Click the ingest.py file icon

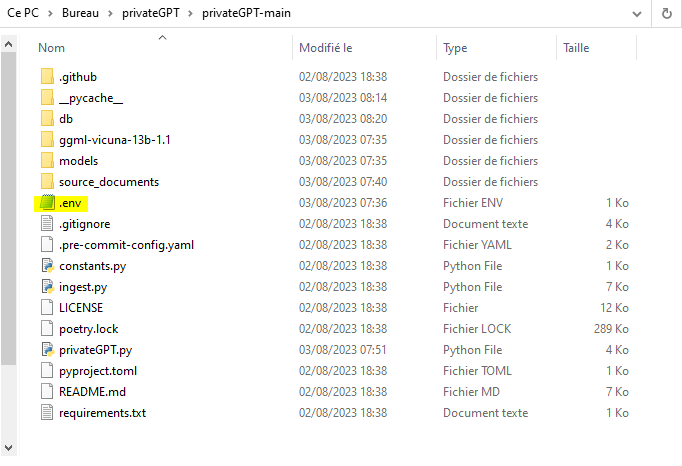pyautogui.click(x=47, y=287)
